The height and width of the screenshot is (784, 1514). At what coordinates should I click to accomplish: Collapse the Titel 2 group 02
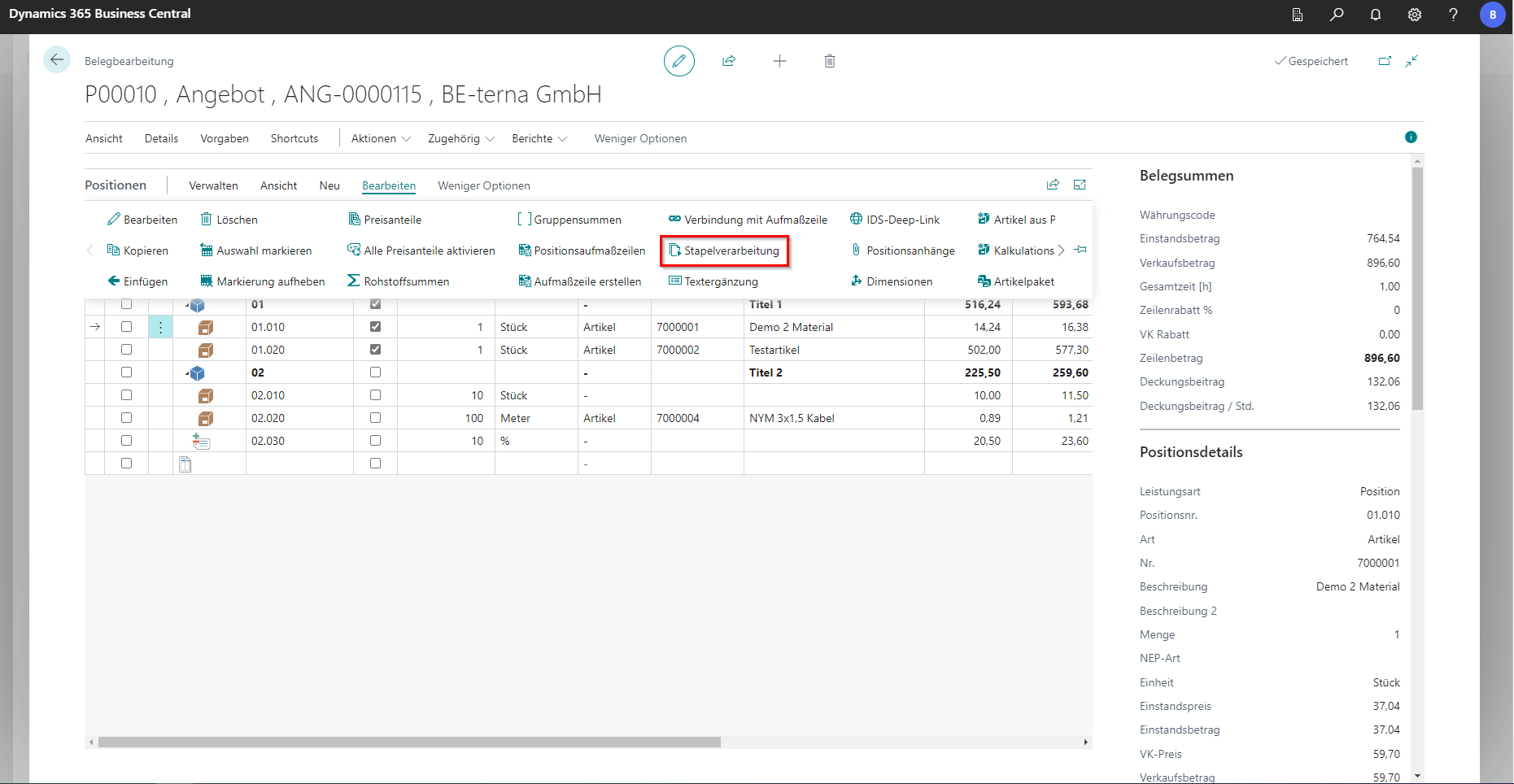[x=188, y=373]
